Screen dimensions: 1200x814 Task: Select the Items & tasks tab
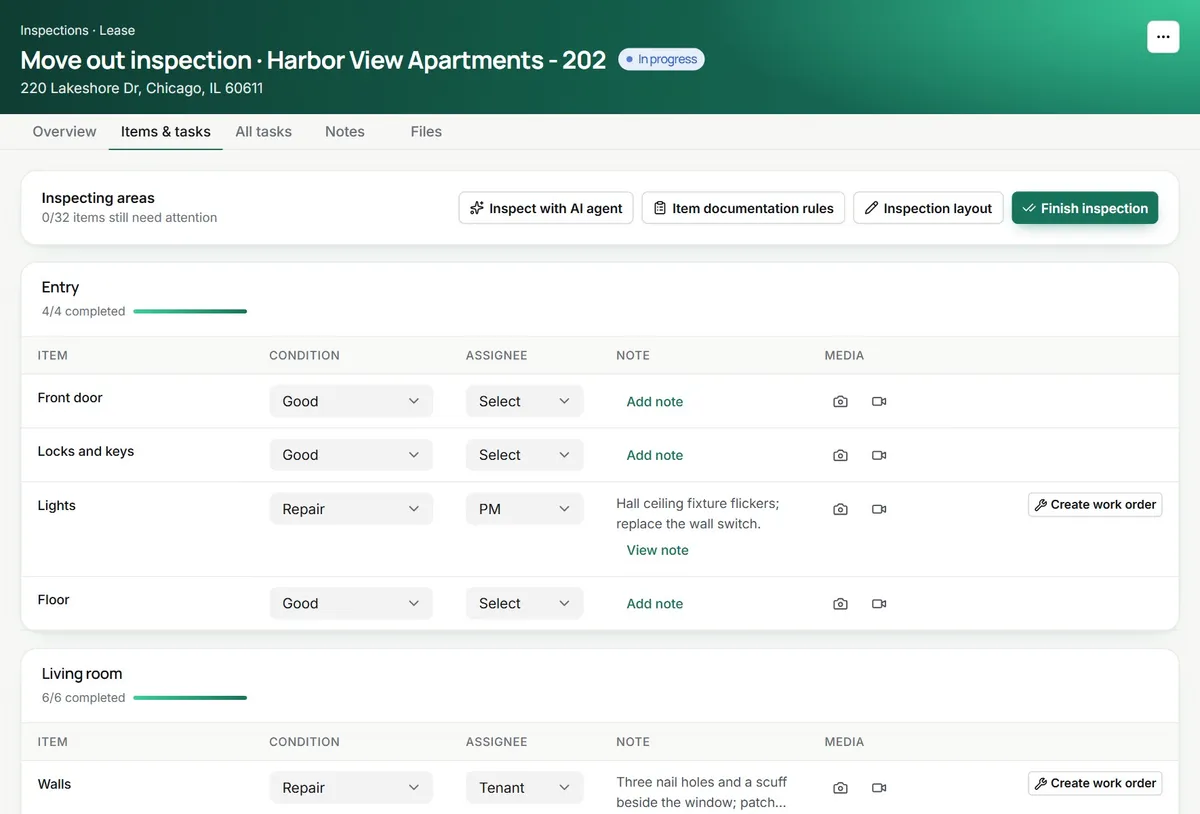tap(166, 131)
